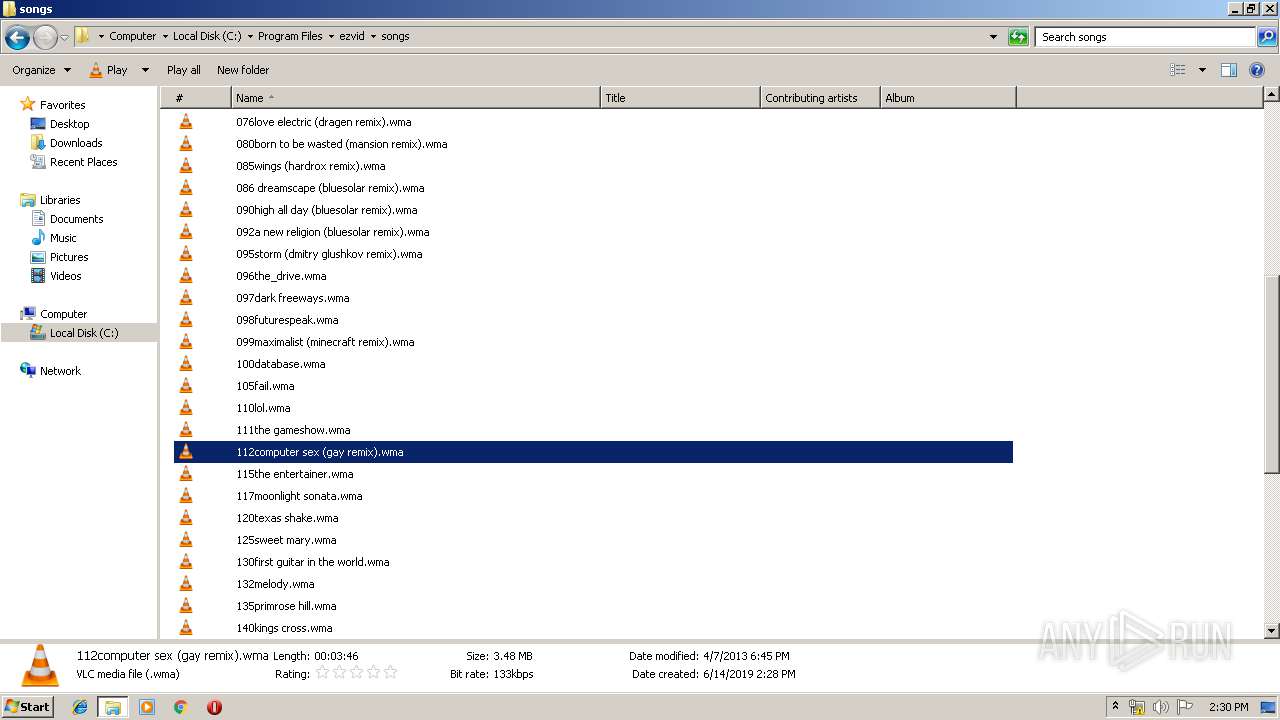Open the Organize dropdown menu
The image size is (1280, 720).
tap(42, 70)
